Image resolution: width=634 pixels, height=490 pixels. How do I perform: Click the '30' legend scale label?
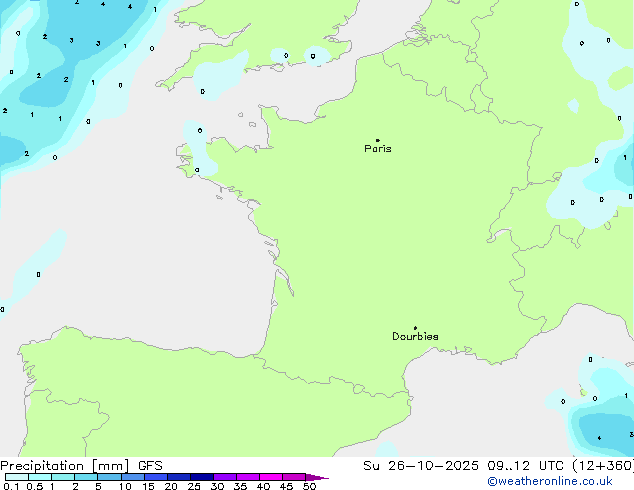[x=217, y=486]
